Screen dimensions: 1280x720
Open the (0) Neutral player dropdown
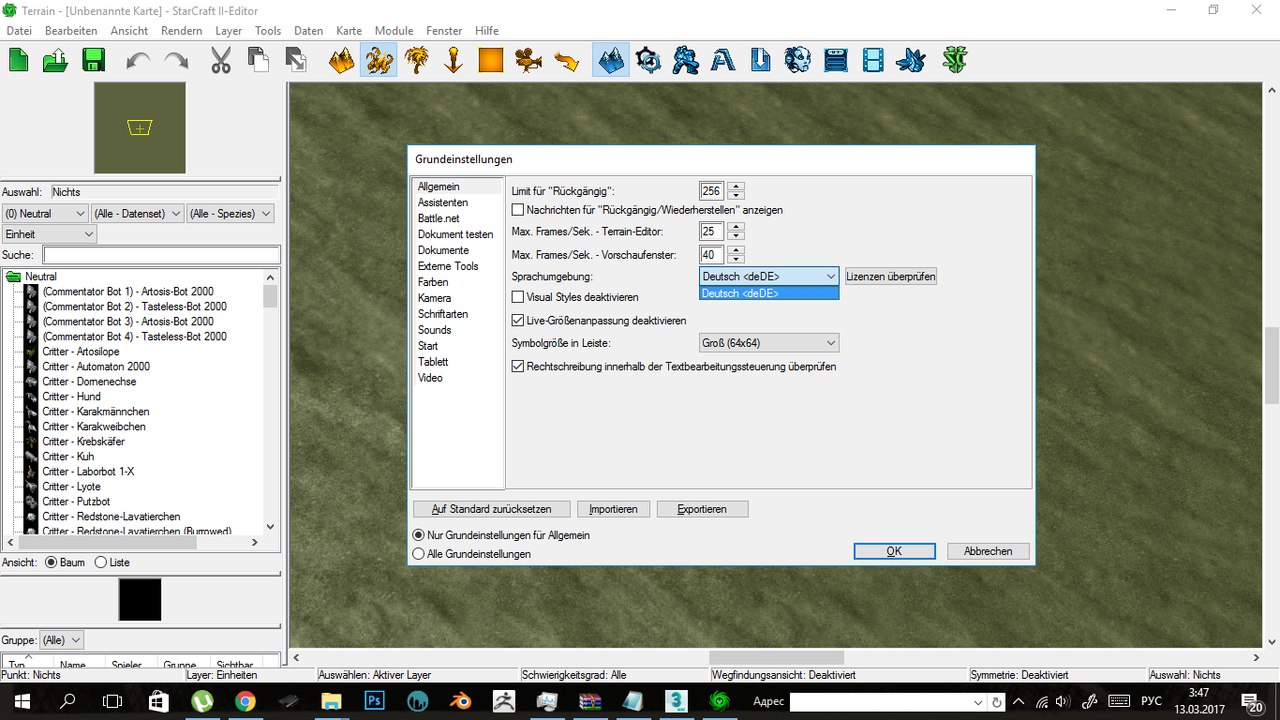point(45,213)
